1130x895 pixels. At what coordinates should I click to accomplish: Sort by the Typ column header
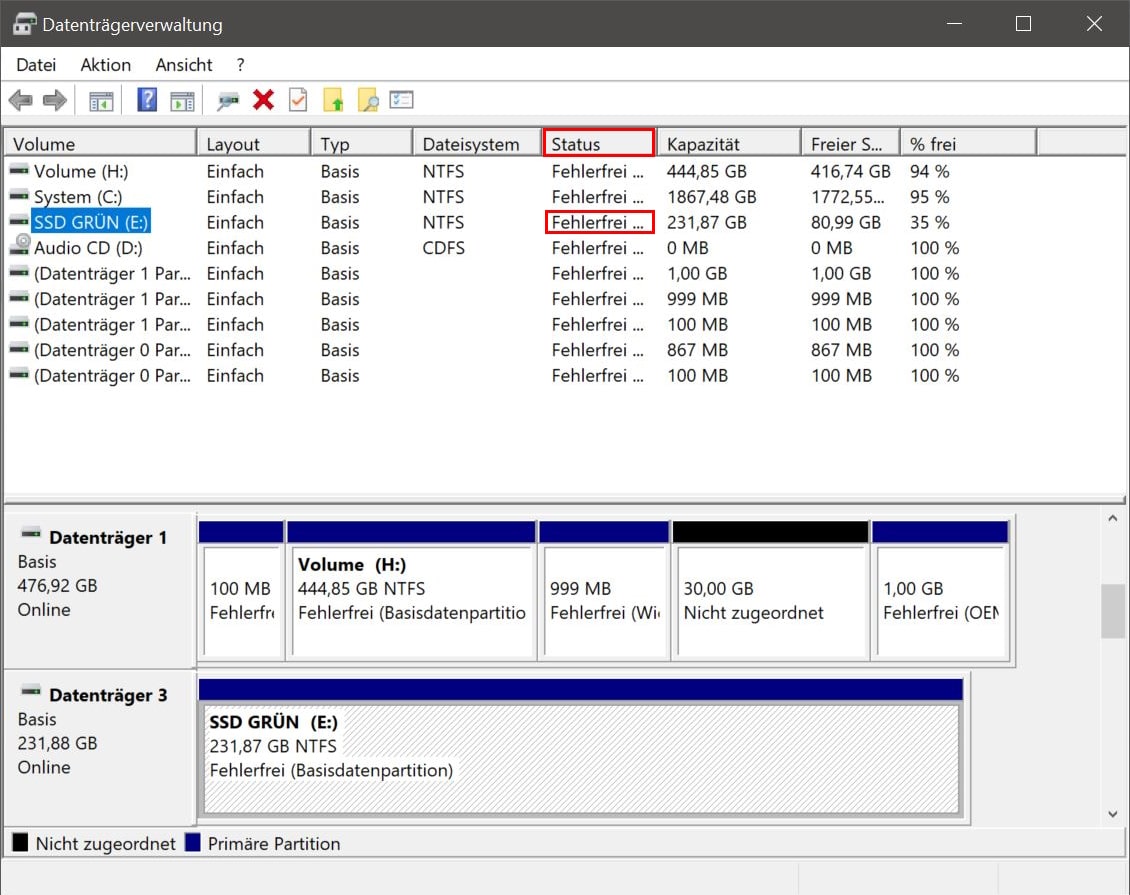tap(362, 143)
